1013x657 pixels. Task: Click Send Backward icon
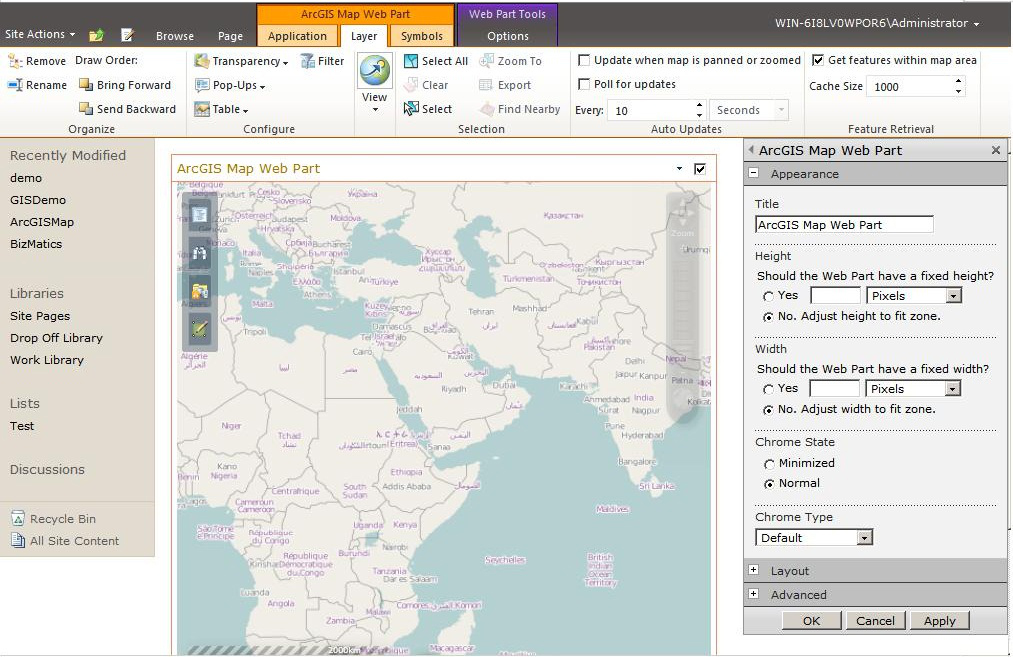coord(86,109)
